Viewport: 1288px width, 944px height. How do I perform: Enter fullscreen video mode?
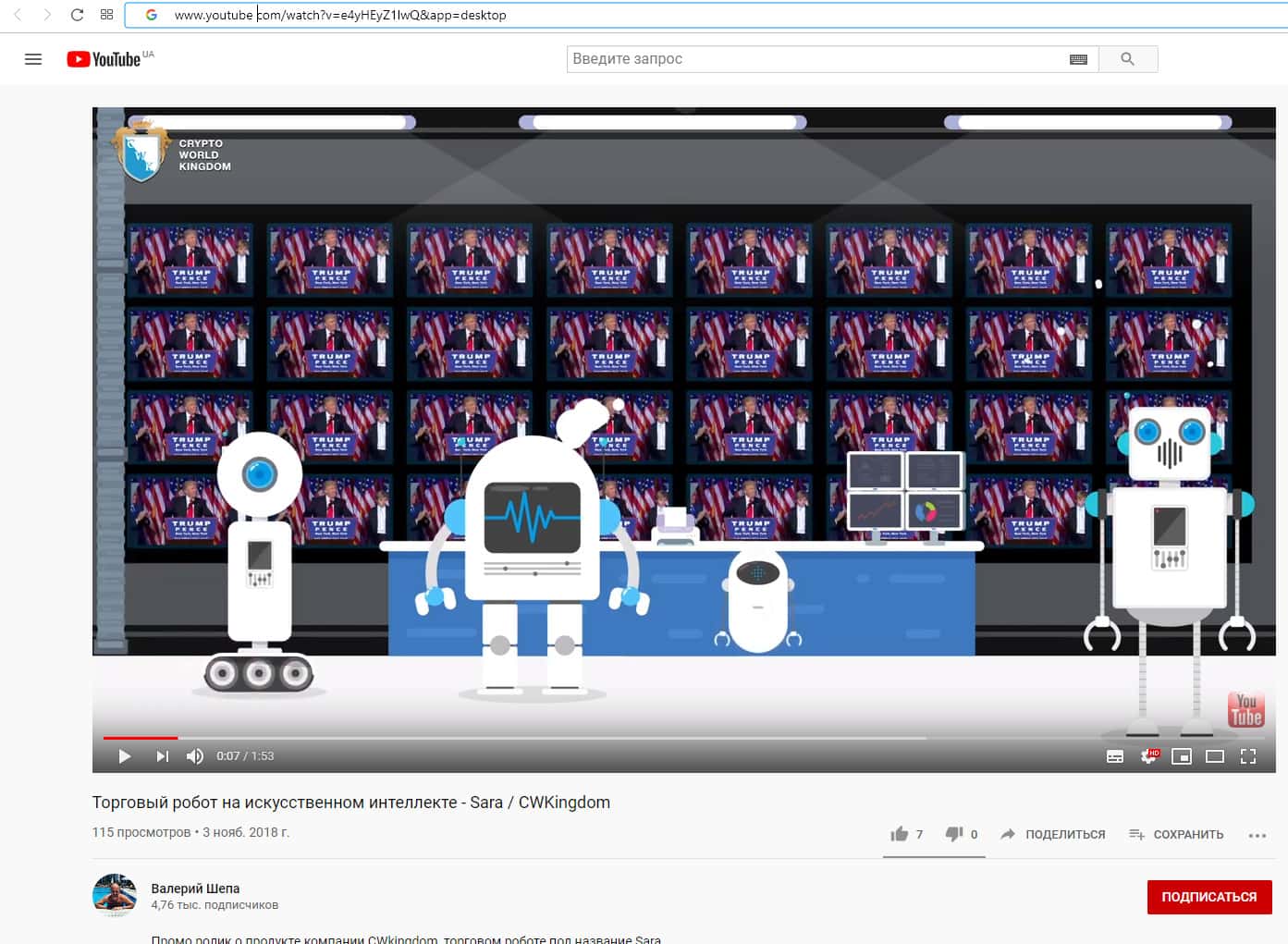[x=1248, y=756]
